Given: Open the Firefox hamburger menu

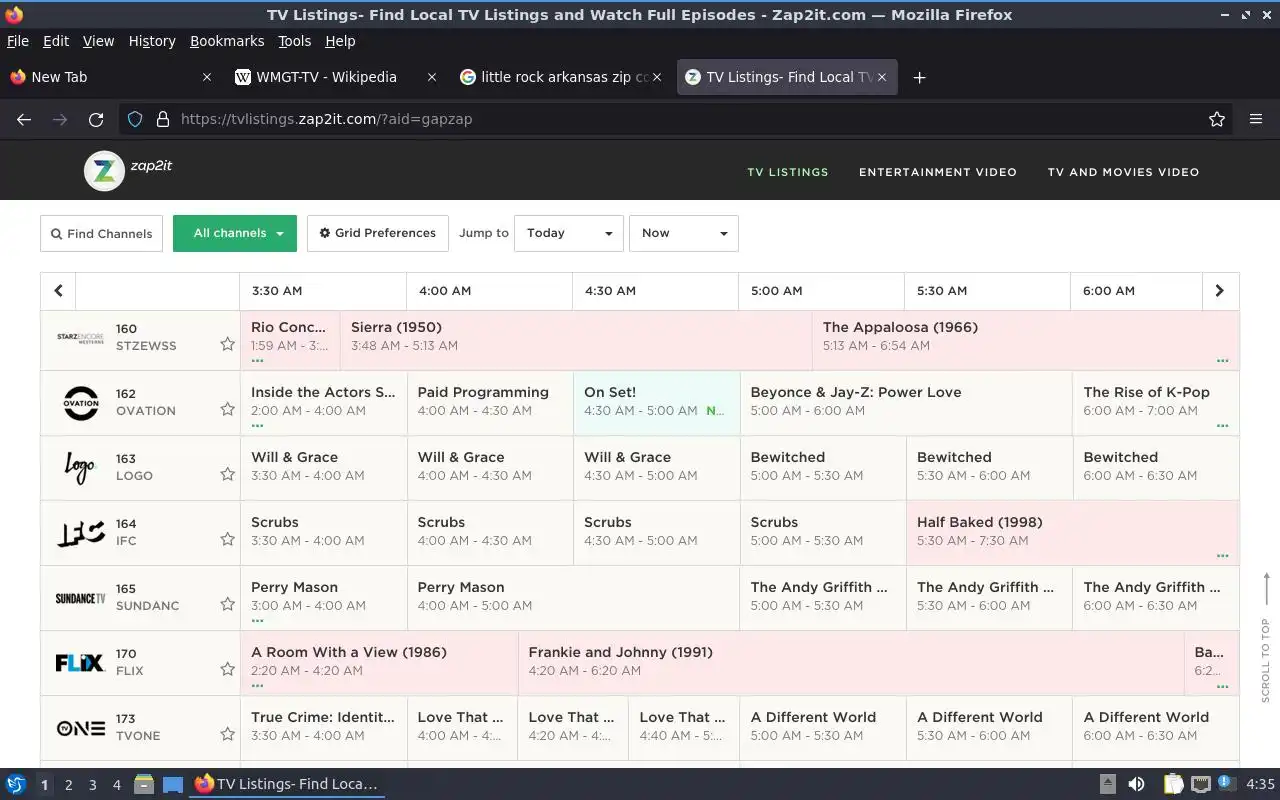Looking at the screenshot, I should tap(1256, 119).
